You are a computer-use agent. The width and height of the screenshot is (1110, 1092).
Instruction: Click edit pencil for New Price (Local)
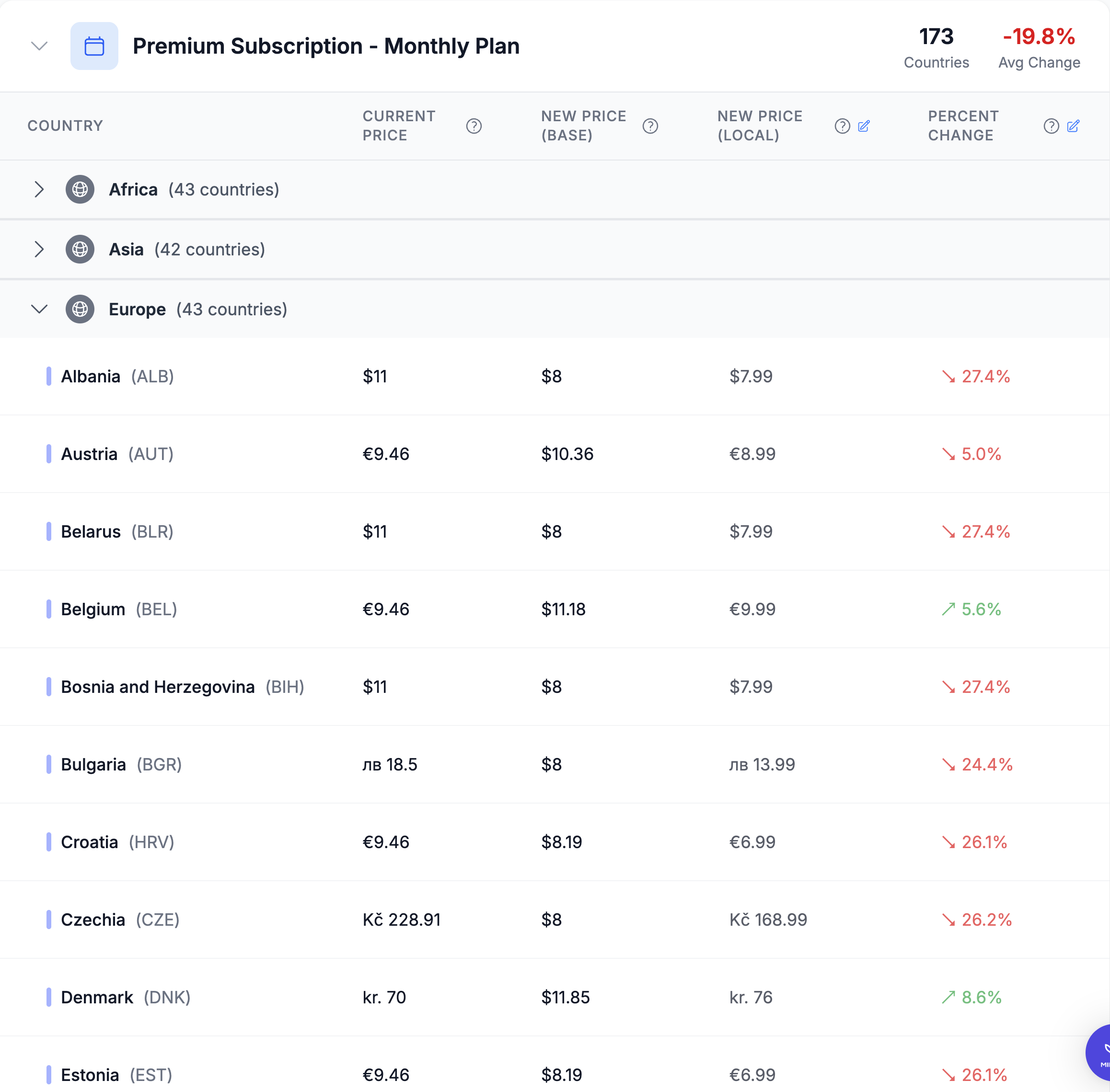pos(863,126)
